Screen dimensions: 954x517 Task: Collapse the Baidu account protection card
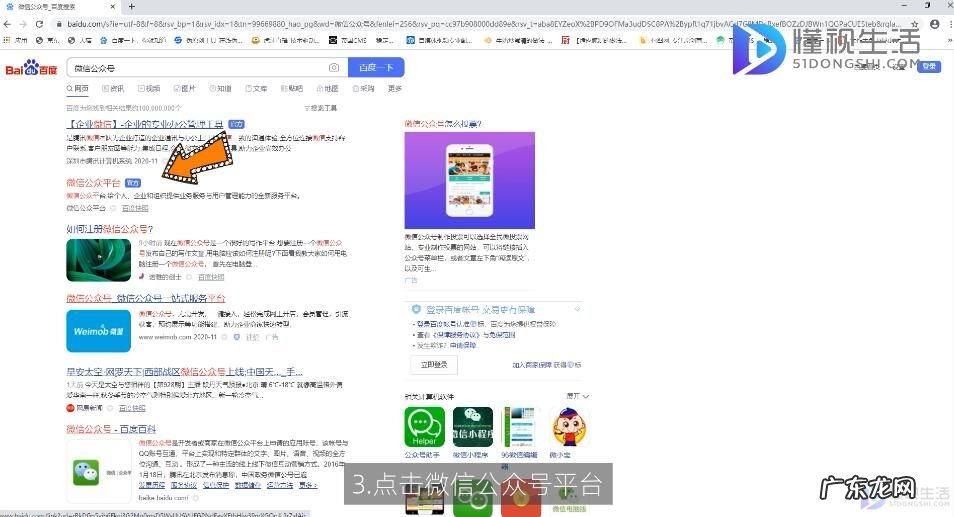point(577,310)
